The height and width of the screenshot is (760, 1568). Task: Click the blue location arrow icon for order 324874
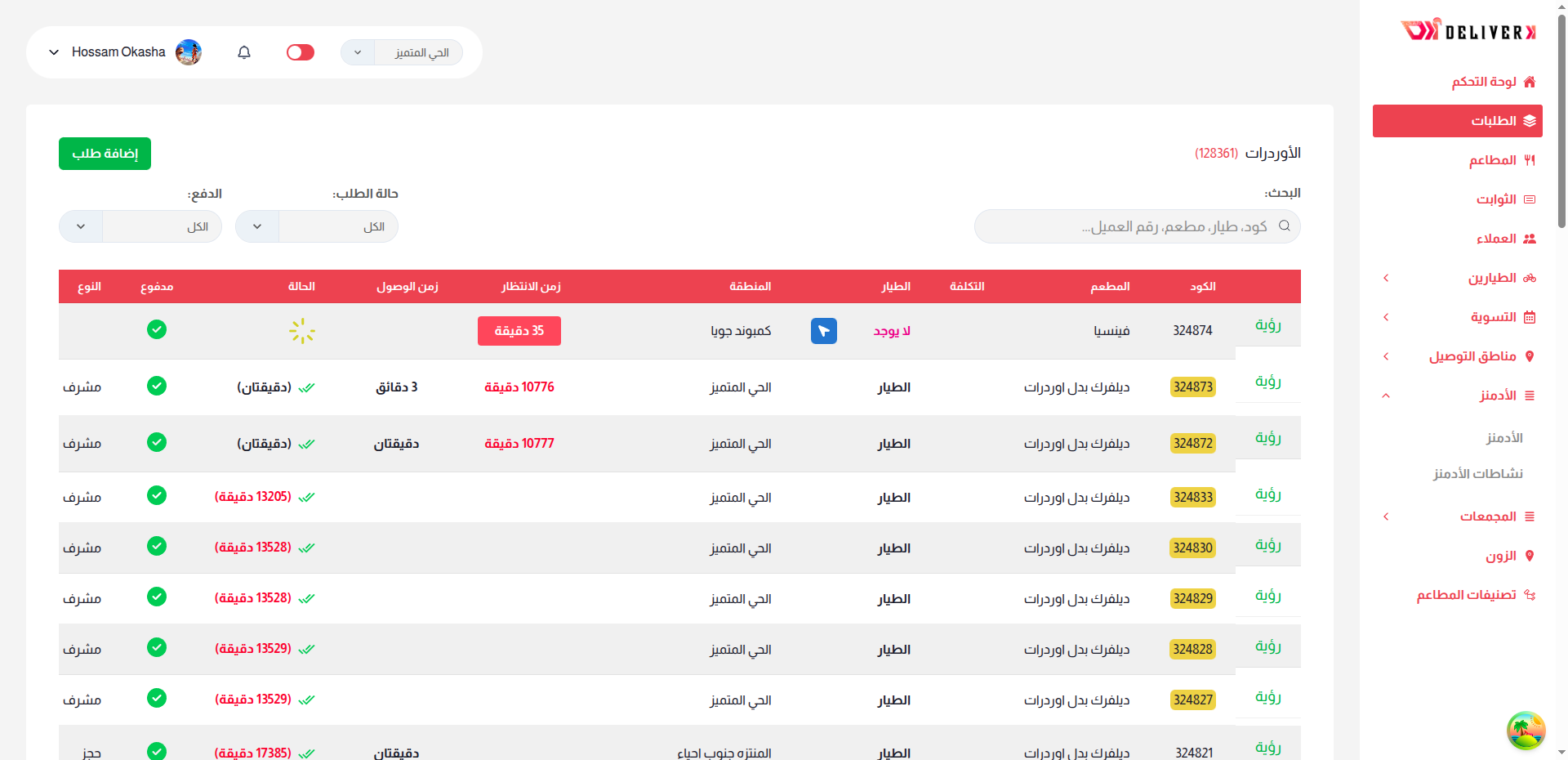pyautogui.click(x=823, y=331)
